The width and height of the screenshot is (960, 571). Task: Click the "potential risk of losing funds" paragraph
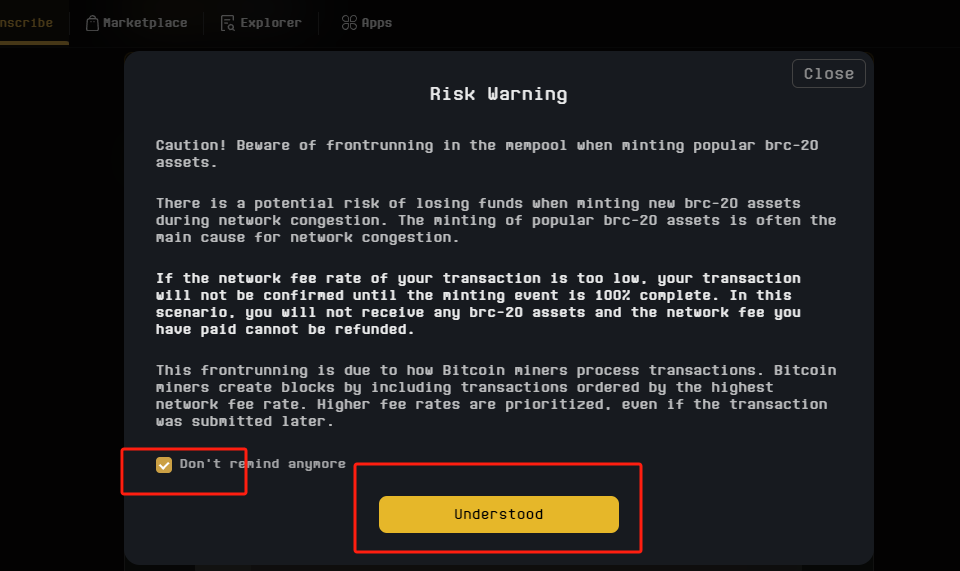(x=495, y=220)
